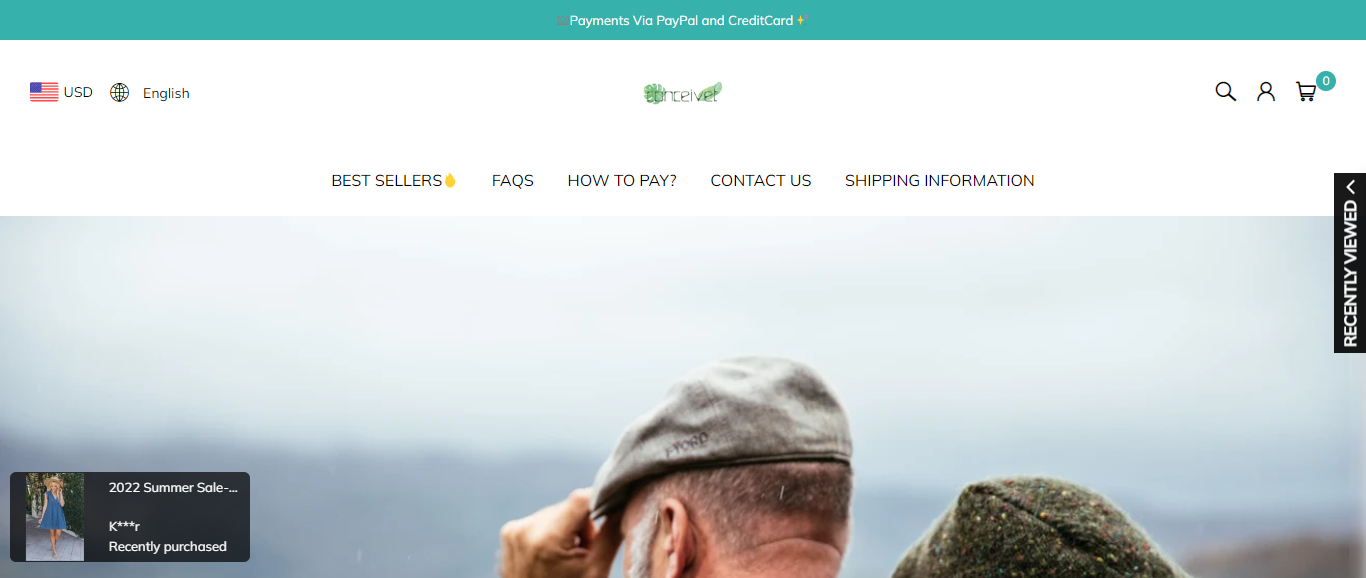Click the green leaf store logo
The height and width of the screenshot is (578, 1366).
click(x=683, y=93)
